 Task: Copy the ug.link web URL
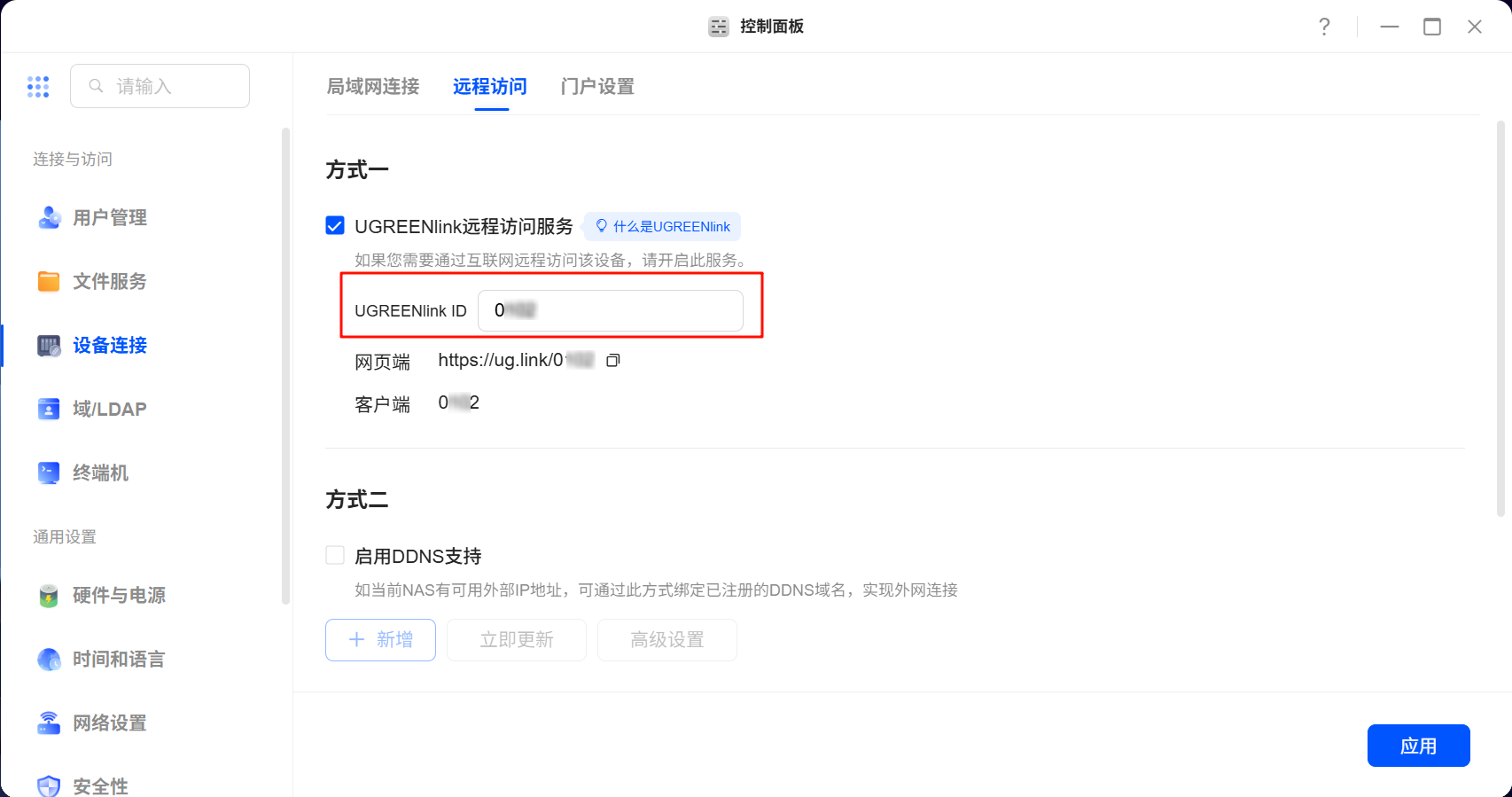pos(612,360)
